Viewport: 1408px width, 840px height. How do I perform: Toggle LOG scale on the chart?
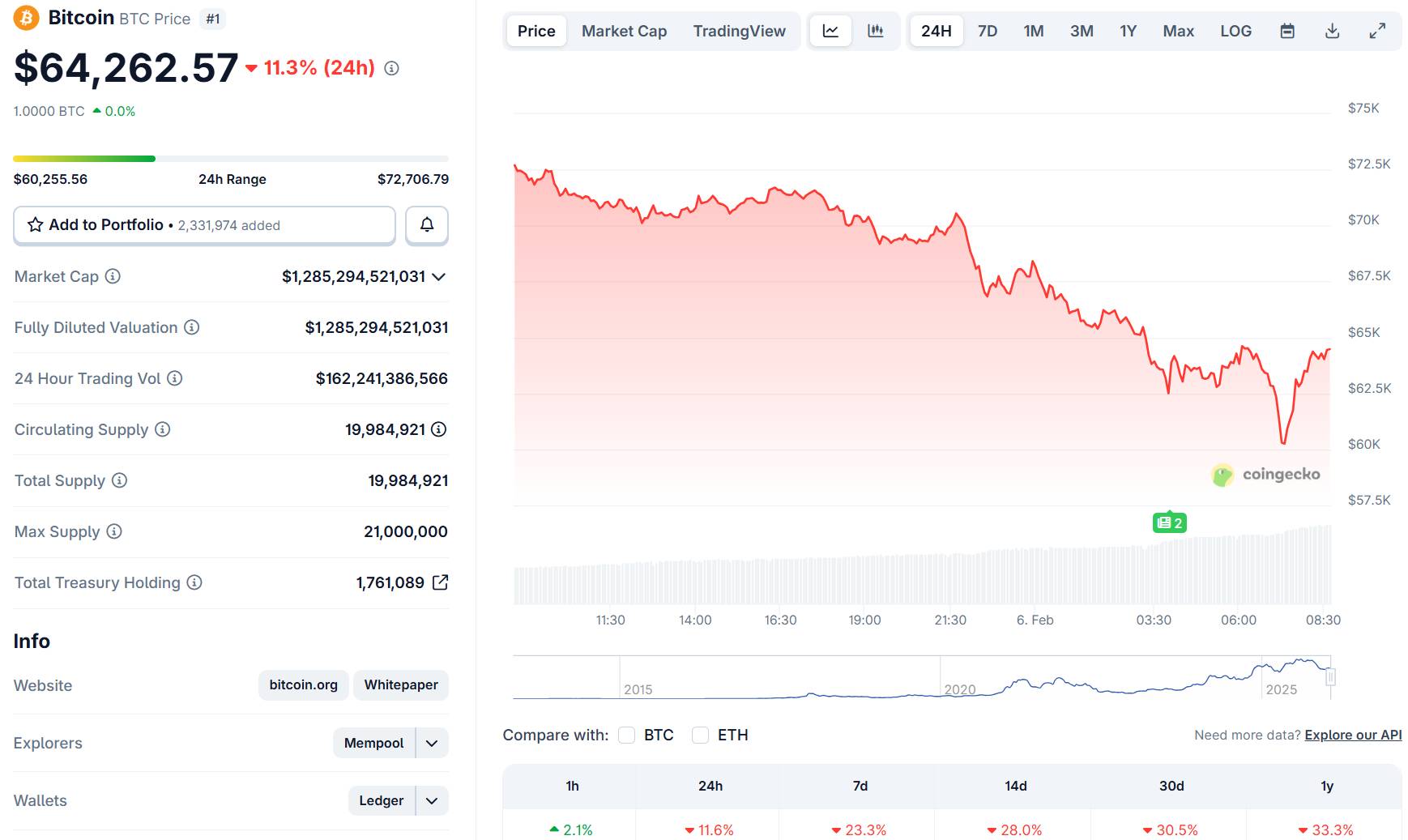pos(1235,31)
